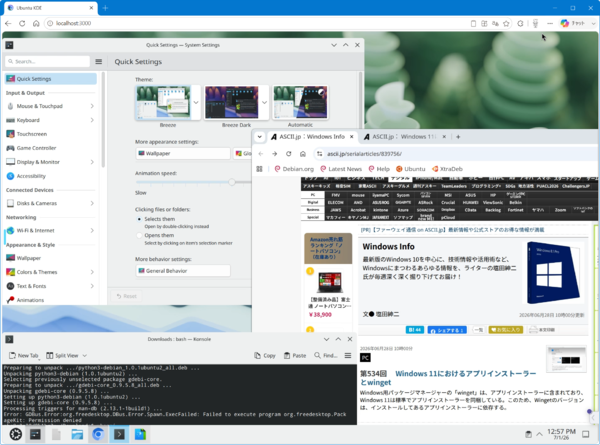Click Paste in the Konsole toolbar
Screen dimensions: 600x445
[295, 355]
